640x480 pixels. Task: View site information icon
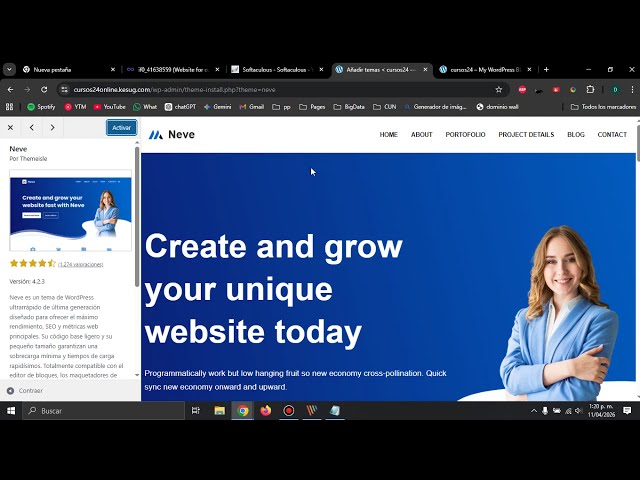click(64, 90)
